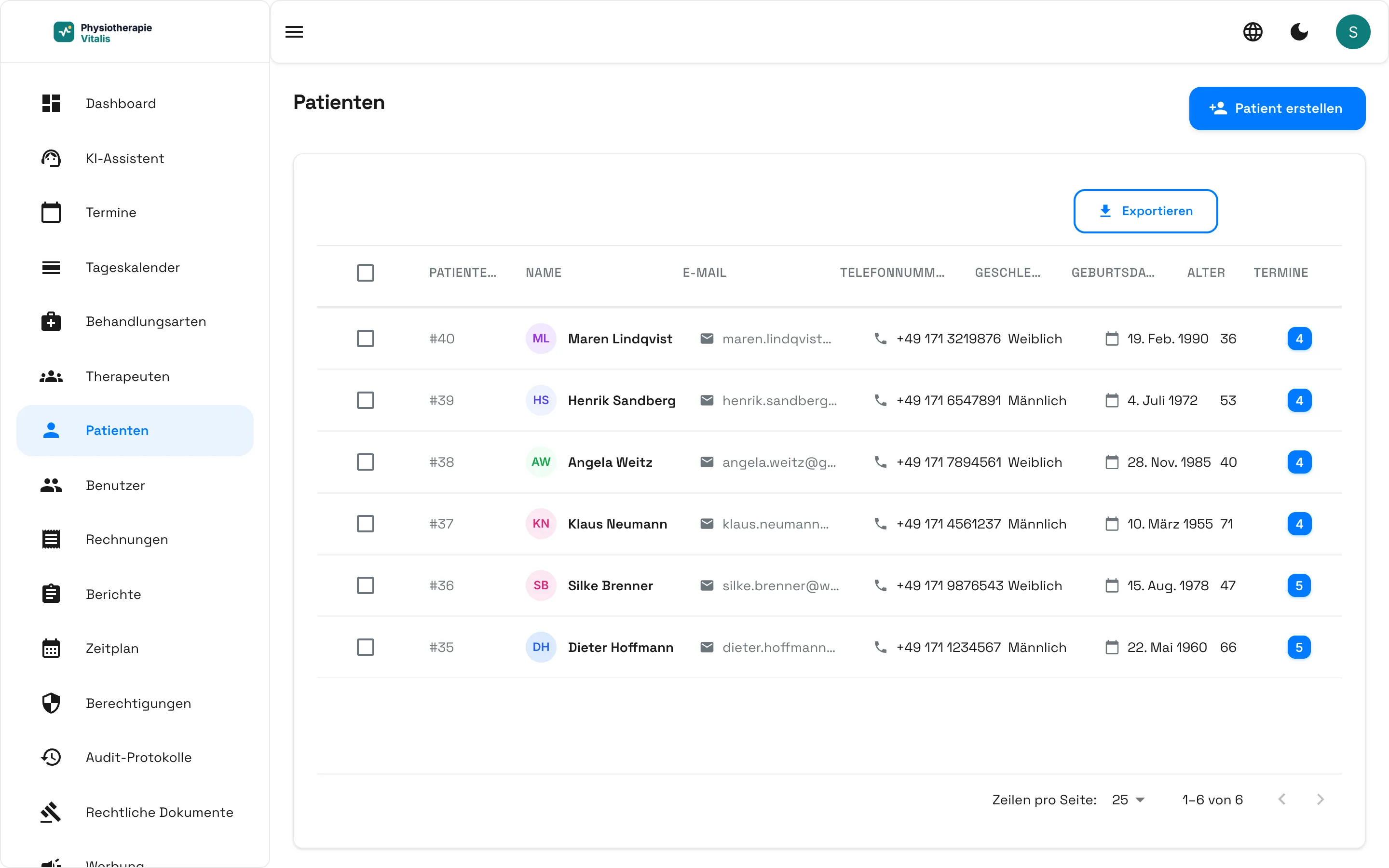The image size is (1389, 868).
Task: Click the Therapeuten group icon
Action: 51,376
